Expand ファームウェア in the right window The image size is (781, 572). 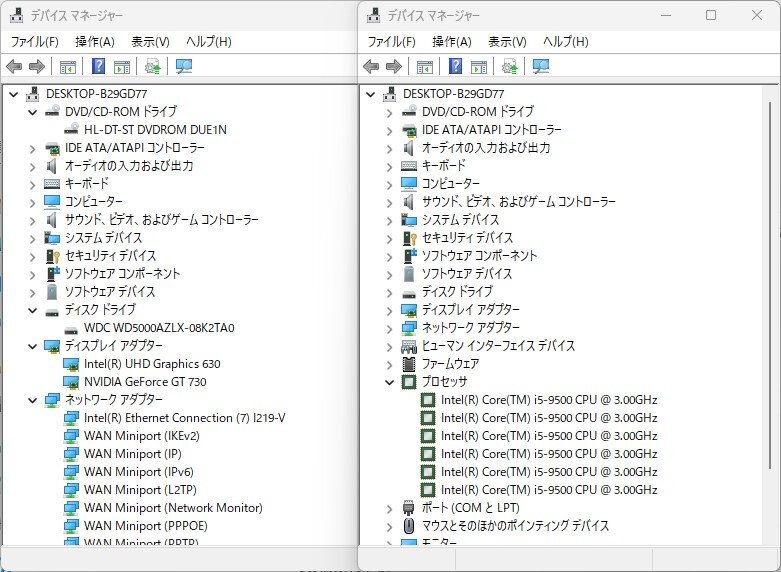click(x=390, y=364)
